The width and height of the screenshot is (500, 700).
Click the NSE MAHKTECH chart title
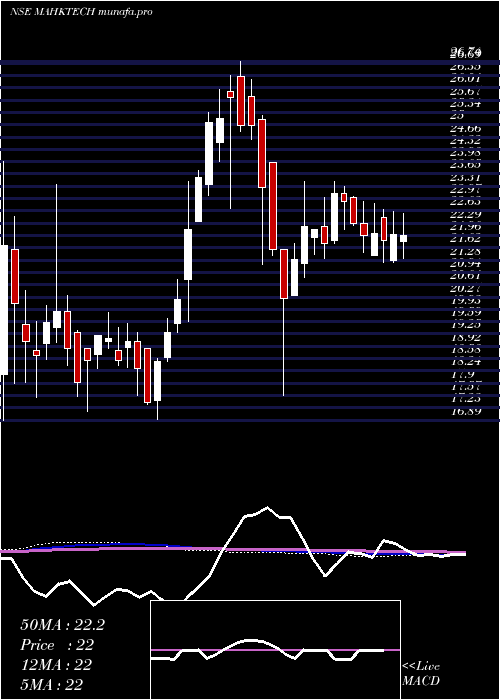point(81,12)
